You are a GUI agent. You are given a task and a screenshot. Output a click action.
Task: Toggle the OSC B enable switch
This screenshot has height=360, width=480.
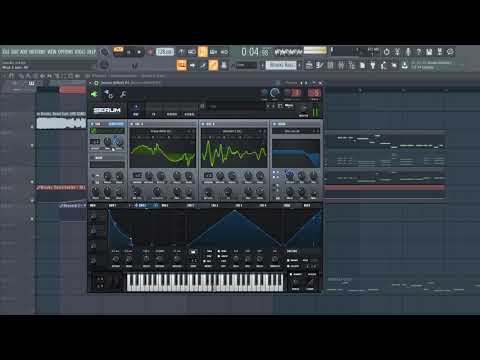(203, 124)
